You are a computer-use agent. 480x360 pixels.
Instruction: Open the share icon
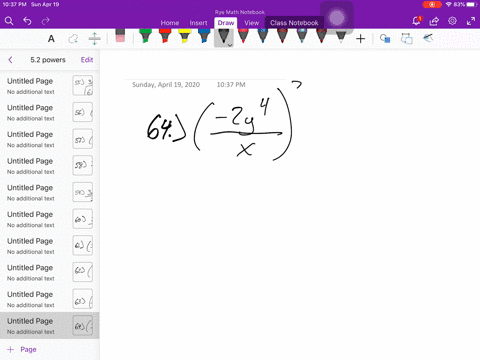[434, 21]
